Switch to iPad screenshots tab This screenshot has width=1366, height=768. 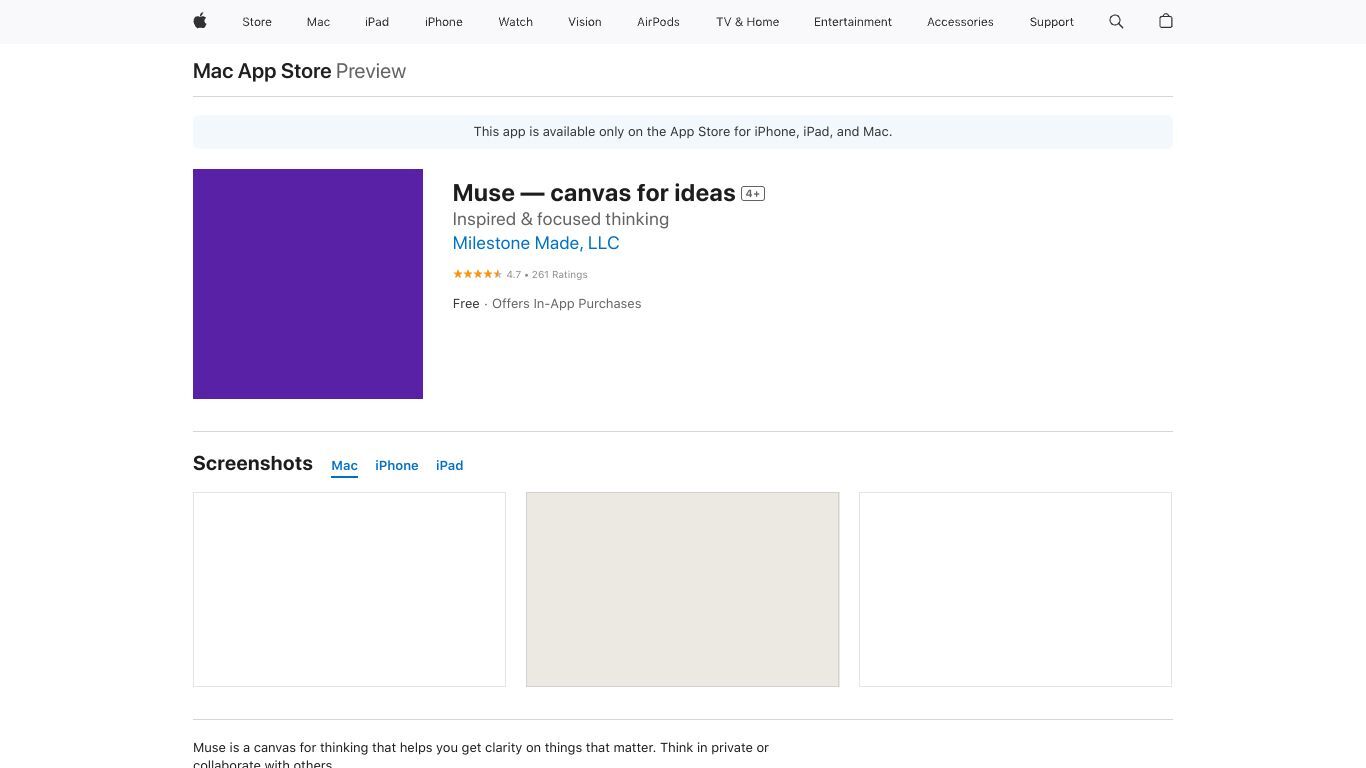tap(449, 466)
